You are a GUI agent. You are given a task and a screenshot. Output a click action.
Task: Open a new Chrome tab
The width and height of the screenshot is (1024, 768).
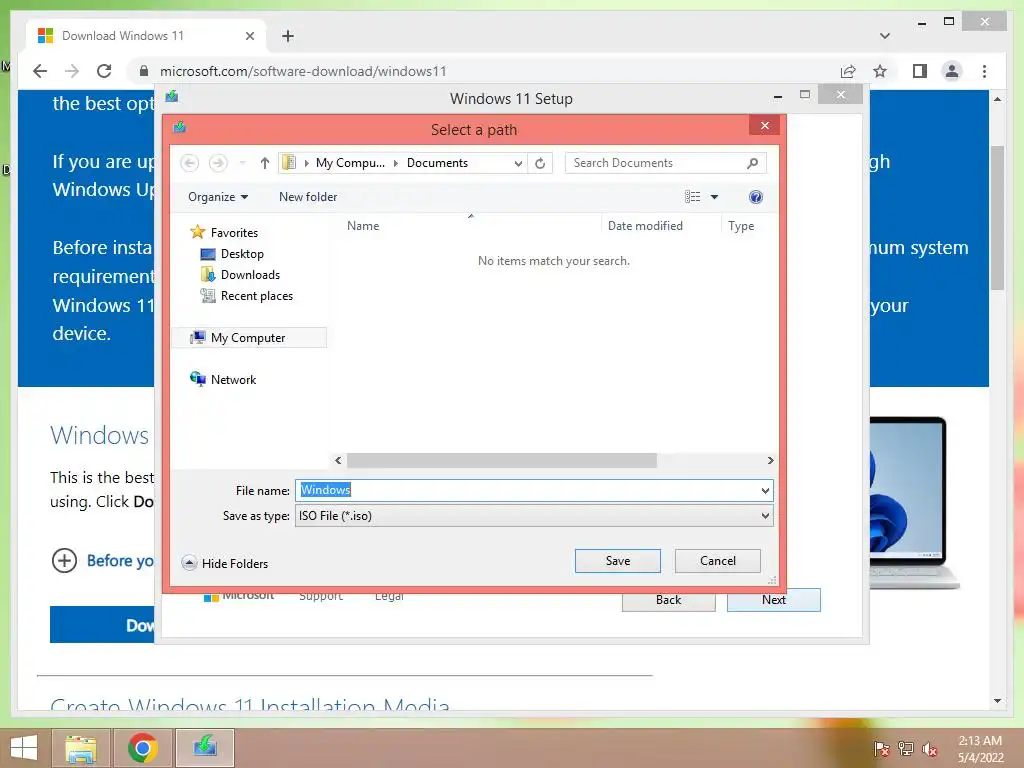tap(288, 36)
